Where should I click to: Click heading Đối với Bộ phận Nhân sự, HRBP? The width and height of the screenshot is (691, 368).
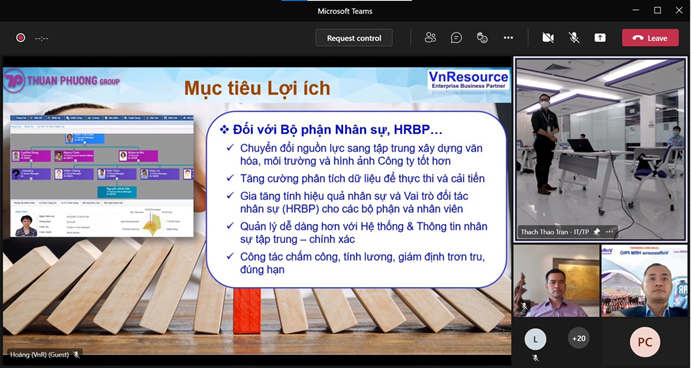coord(337,130)
